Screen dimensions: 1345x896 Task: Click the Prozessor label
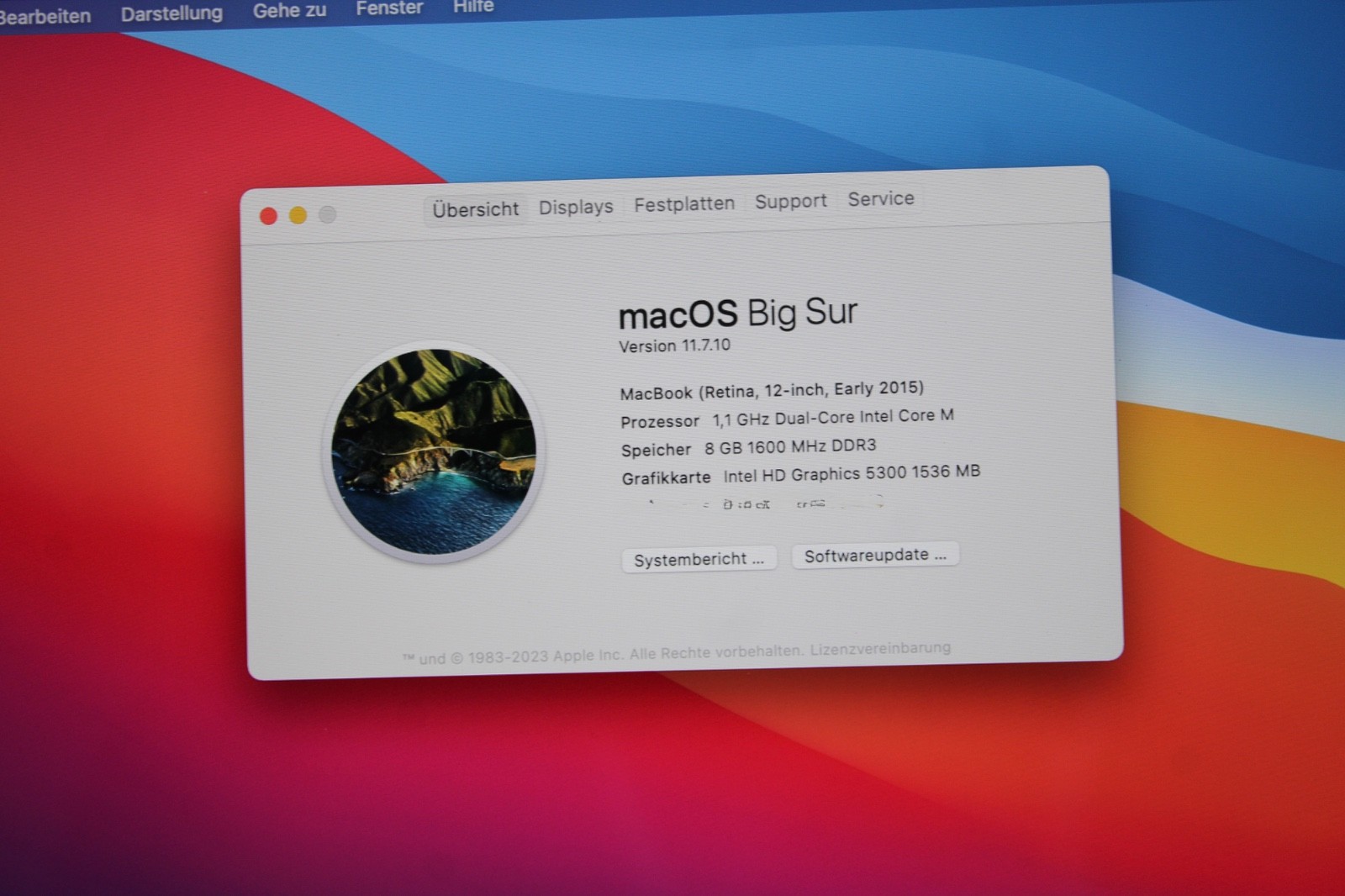tap(660, 422)
